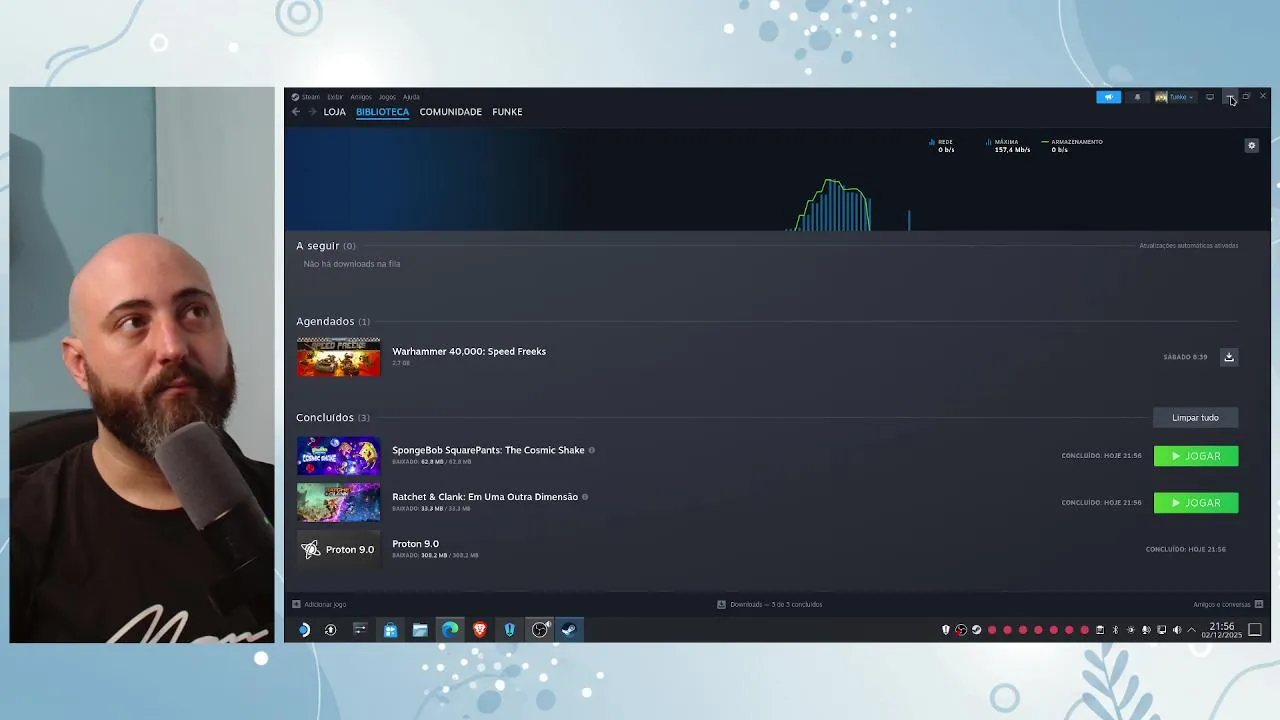Click the SÁBADO 8:39 scheduled time
1280x720 pixels.
coord(1185,357)
